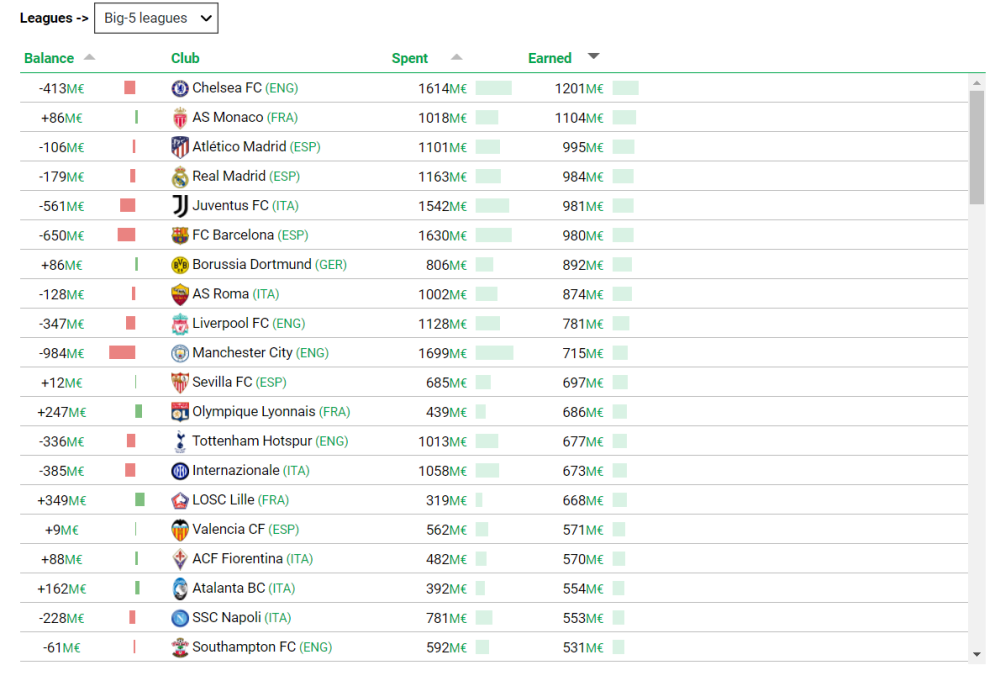
Task: Click the Valencia CF crest
Action: (180, 530)
